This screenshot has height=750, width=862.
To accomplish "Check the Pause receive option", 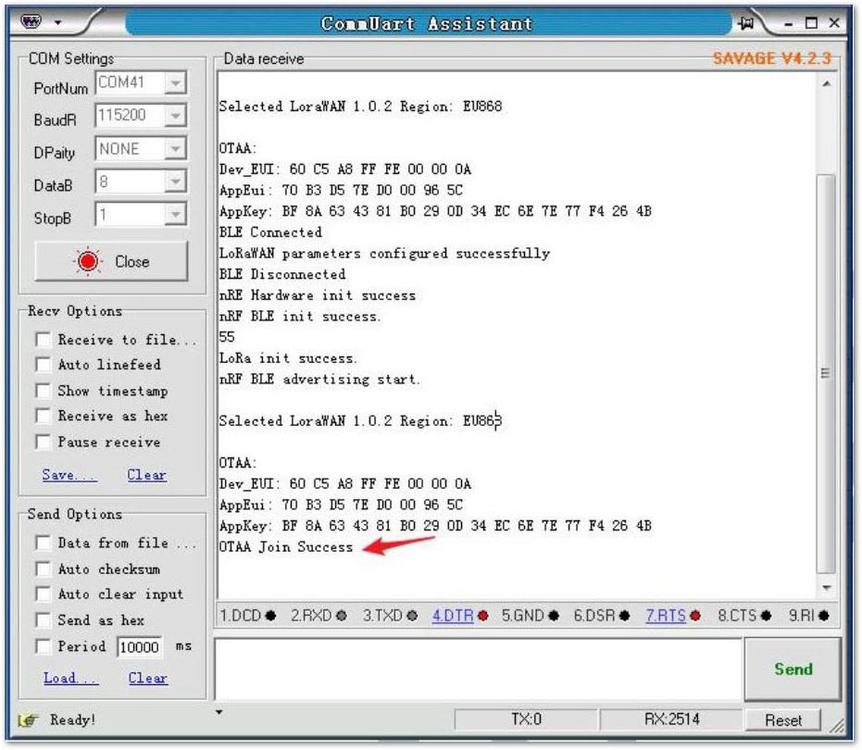I will (x=43, y=442).
